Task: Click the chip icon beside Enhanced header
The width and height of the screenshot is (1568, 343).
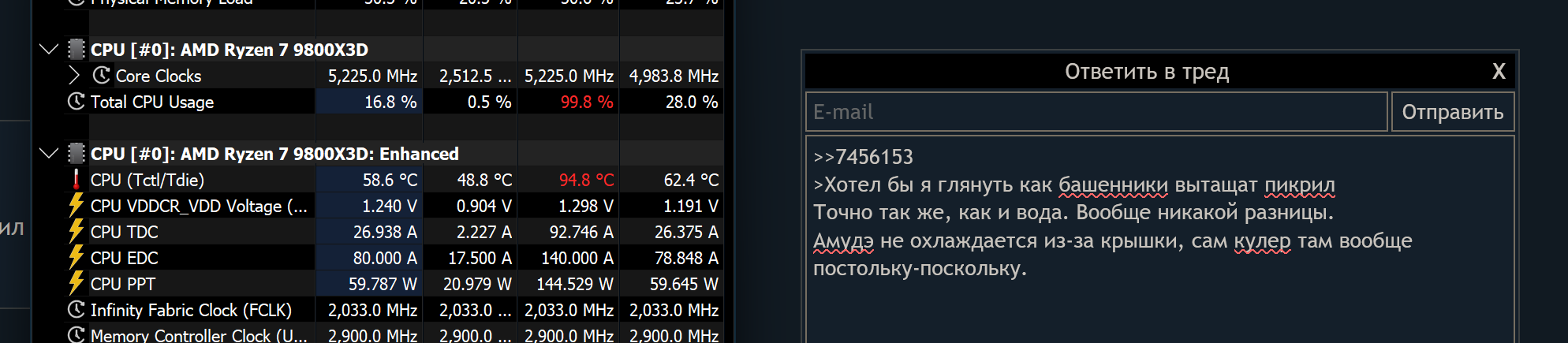Action: tap(77, 154)
